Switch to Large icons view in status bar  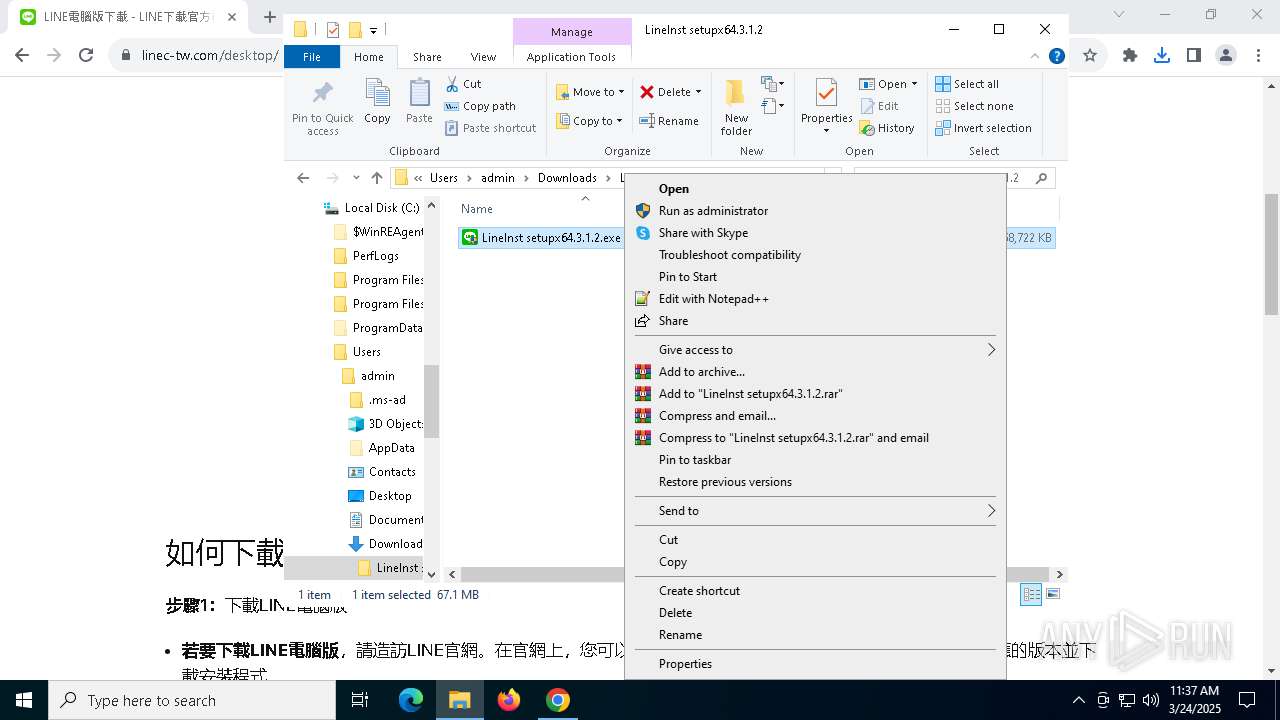[x=1052, y=594]
